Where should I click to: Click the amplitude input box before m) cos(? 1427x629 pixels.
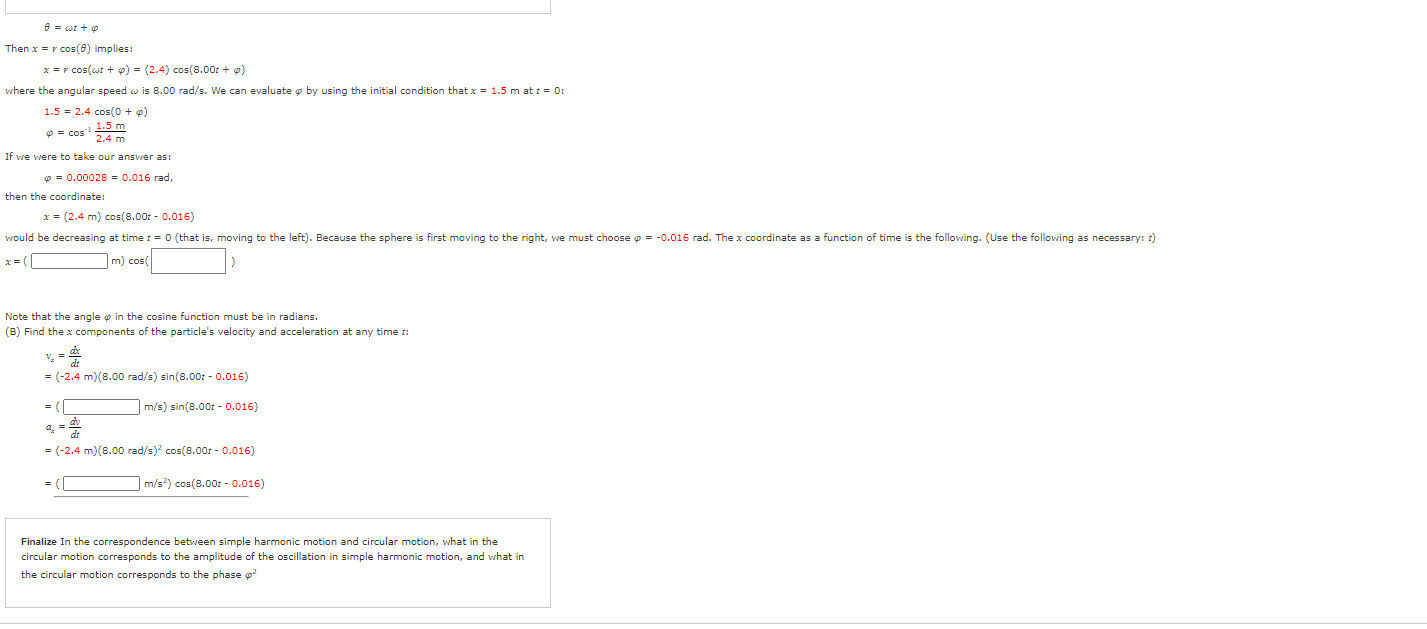pyautogui.click(x=68, y=261)
